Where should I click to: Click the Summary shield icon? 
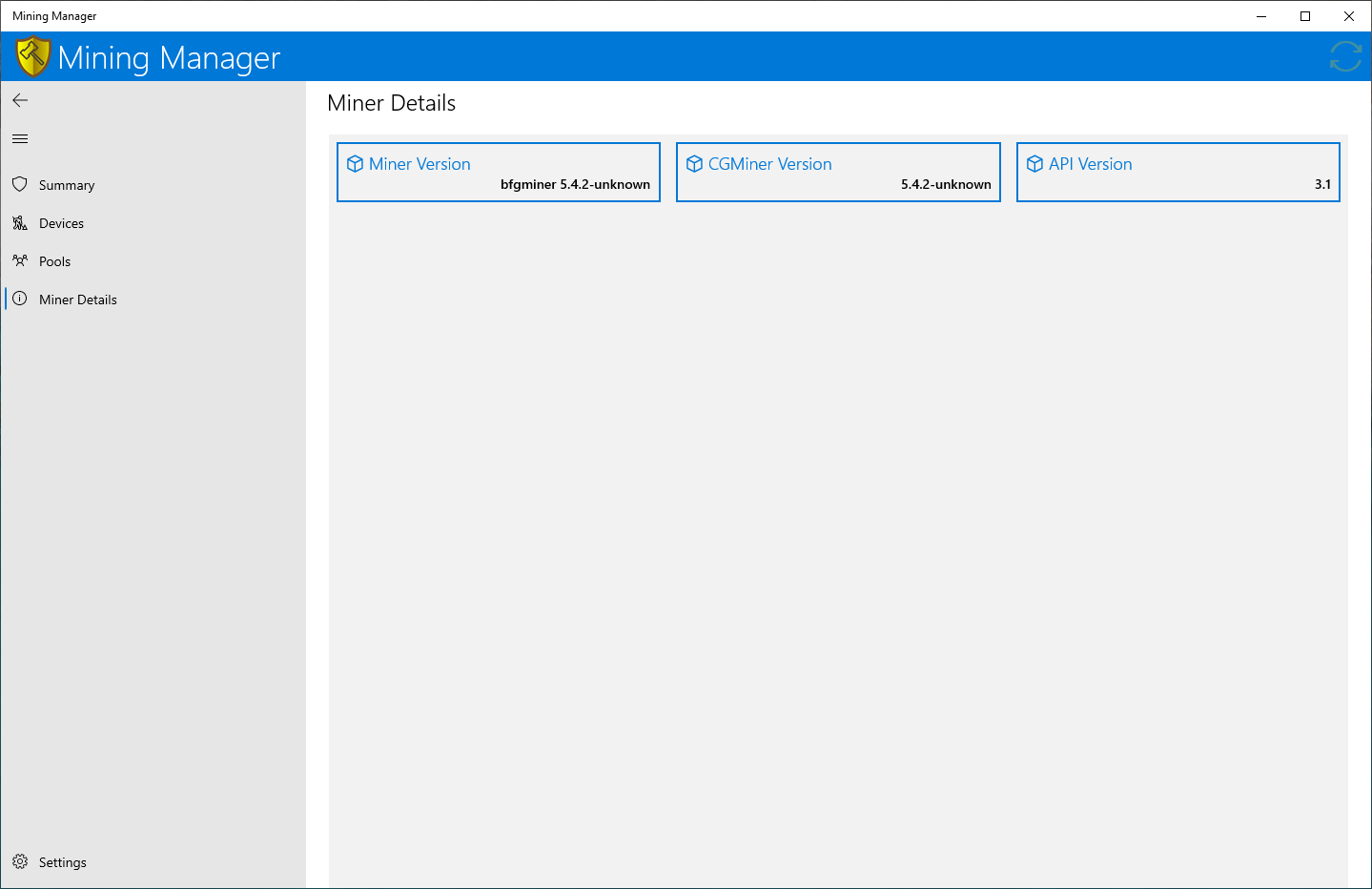[x=20, y=184]
